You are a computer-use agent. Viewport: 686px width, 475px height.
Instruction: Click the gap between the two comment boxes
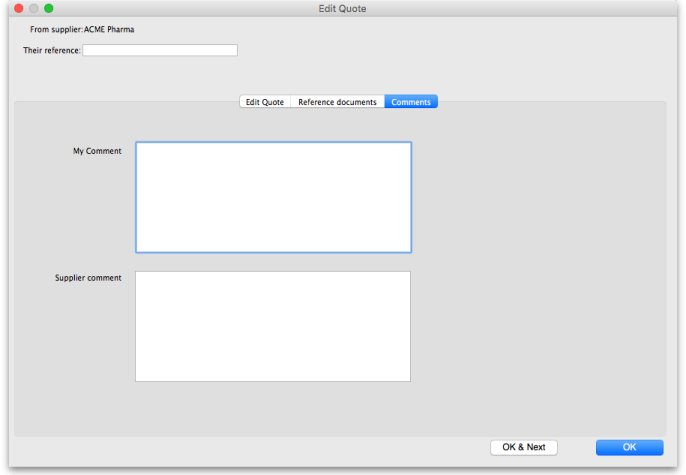pyautogui.click(x=273, y=262)
